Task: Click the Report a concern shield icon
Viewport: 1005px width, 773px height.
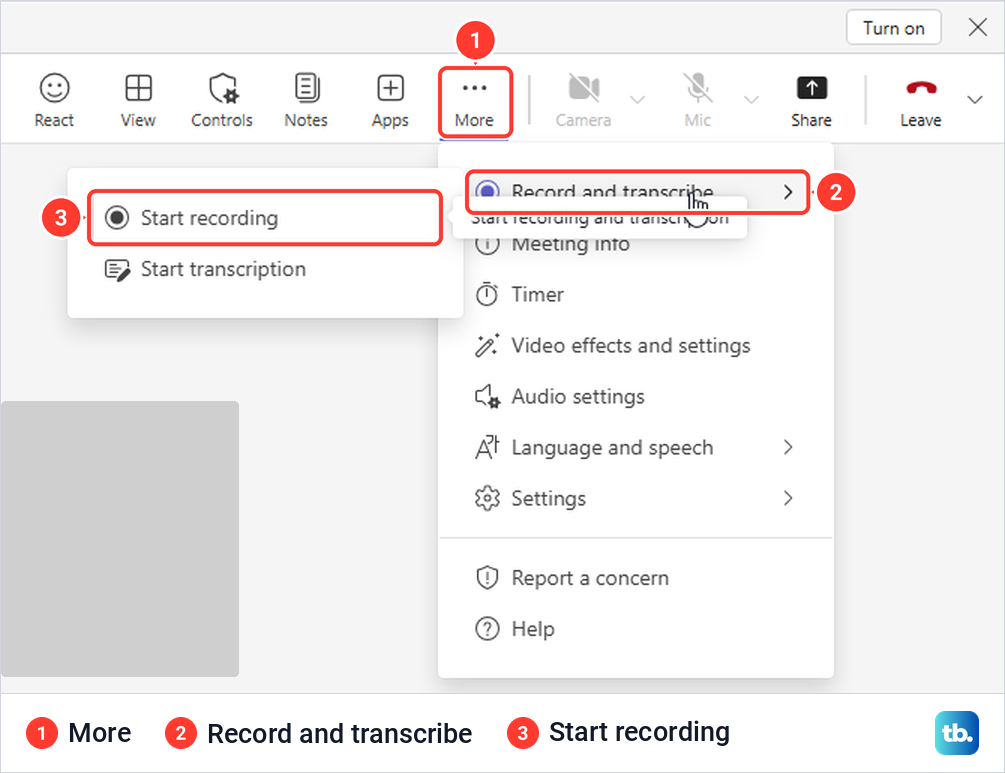Action: coord(487,578)
